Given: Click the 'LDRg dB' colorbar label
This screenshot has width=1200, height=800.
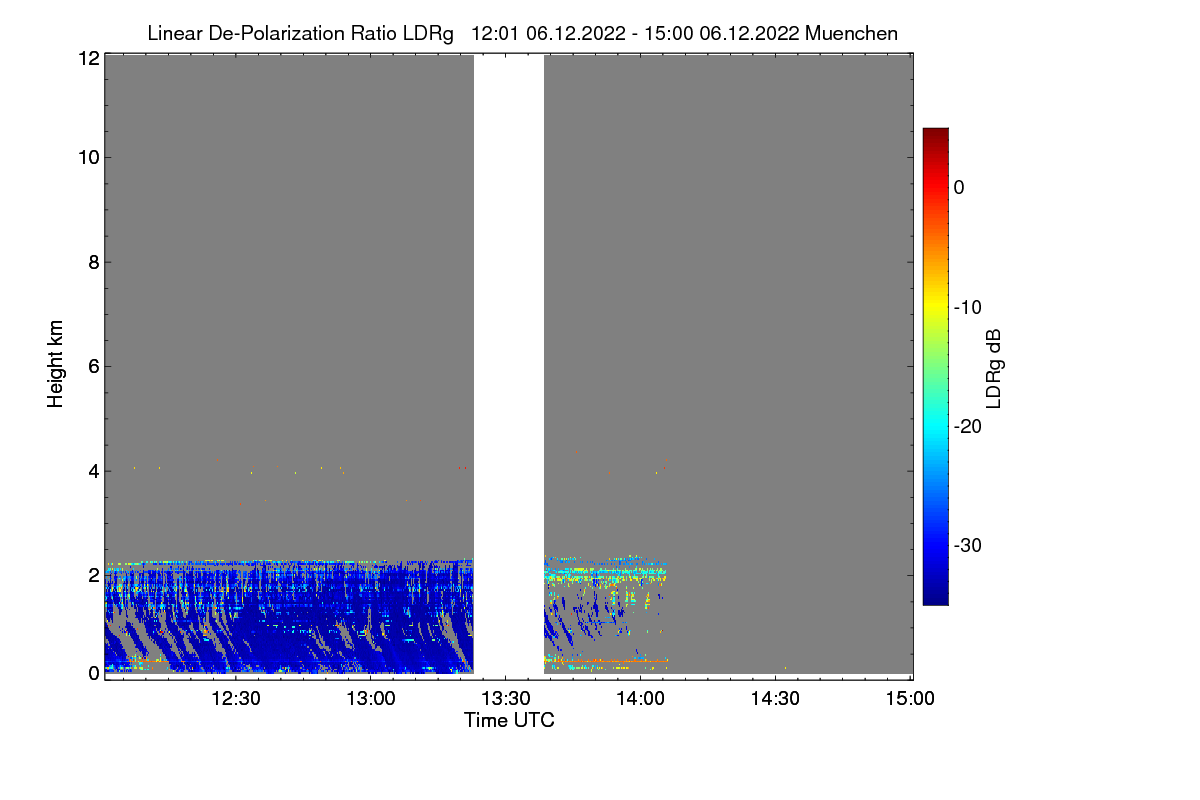Looking at the screenshot, I should pos(994,367).
